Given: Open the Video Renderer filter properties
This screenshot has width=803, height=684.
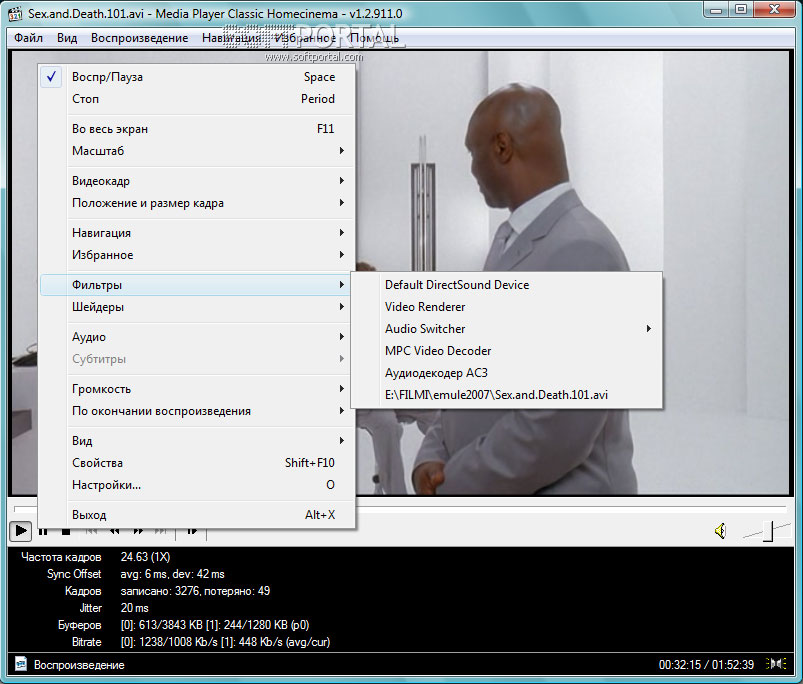Looking at the screenshot, I should pyautogui.click(x=506, y=307).
